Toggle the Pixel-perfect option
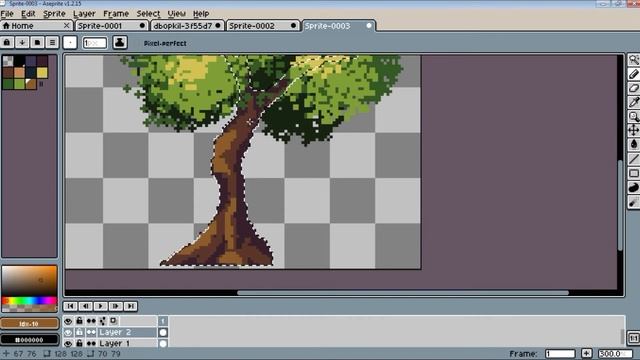Viewport: 640px width, 360px height. click(165, 43)
